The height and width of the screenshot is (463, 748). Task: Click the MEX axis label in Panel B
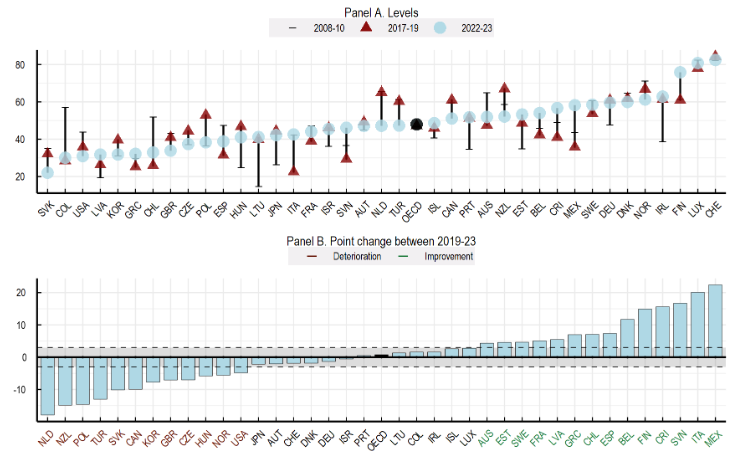pyautogui.click(x=714, y=438)
